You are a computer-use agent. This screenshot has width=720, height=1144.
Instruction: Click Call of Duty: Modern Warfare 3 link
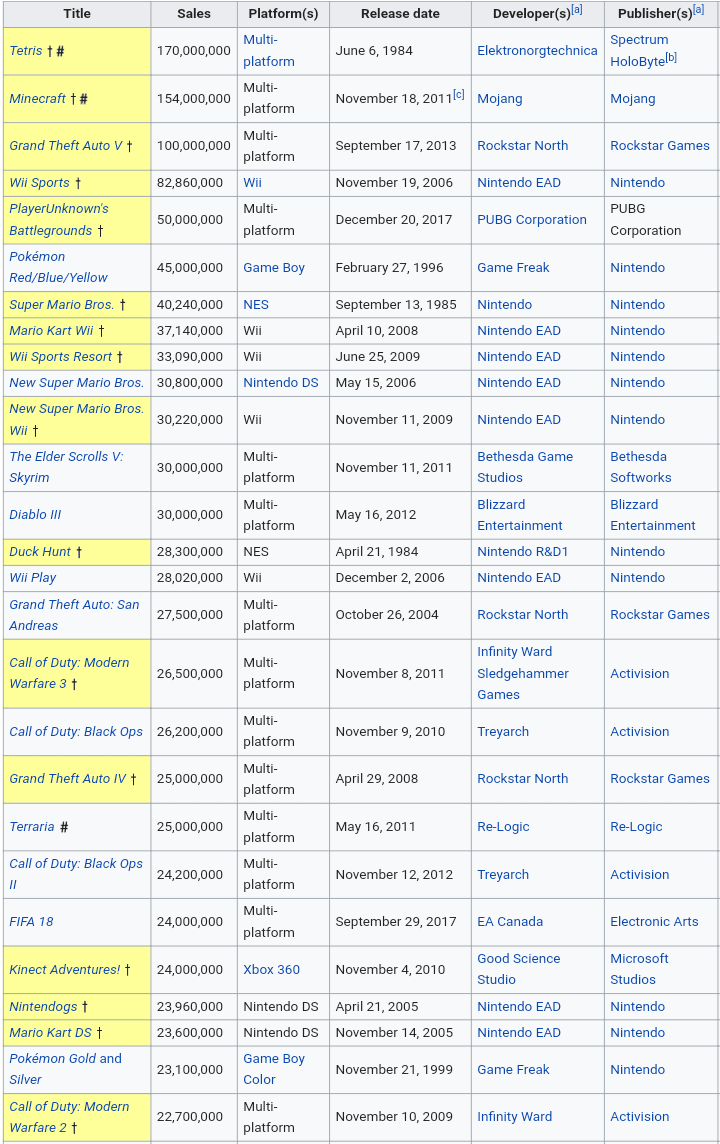click(69, 673)
